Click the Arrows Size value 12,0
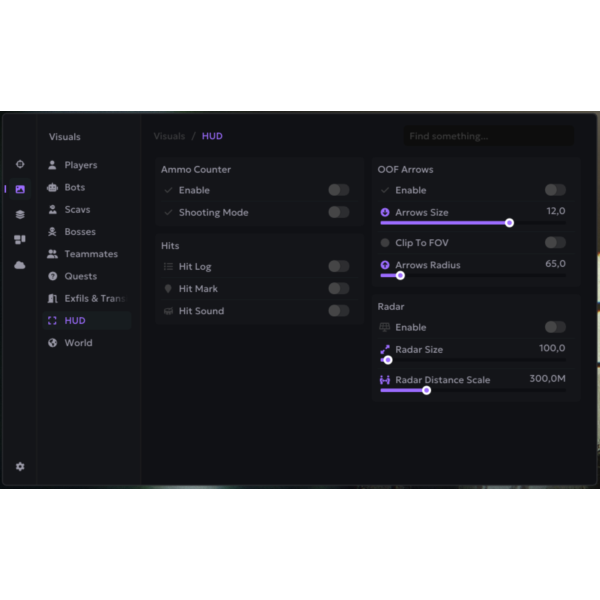This screenshot has width=600, height=600. point(556,211)
